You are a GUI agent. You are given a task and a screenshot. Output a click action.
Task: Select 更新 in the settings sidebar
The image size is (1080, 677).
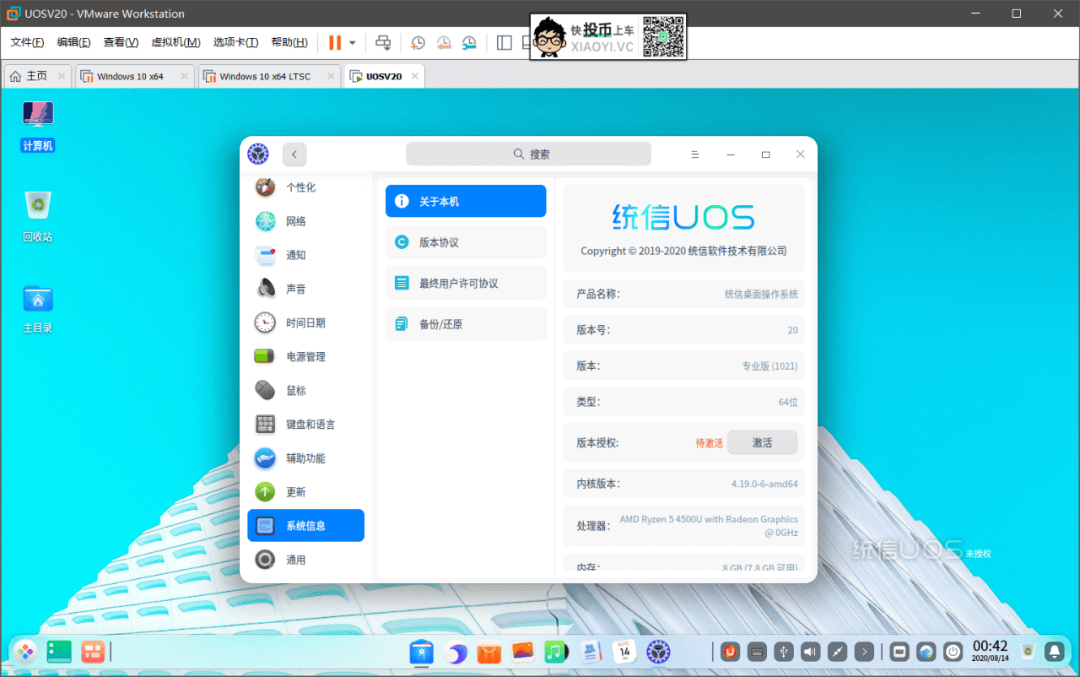(x=306, y=491)
